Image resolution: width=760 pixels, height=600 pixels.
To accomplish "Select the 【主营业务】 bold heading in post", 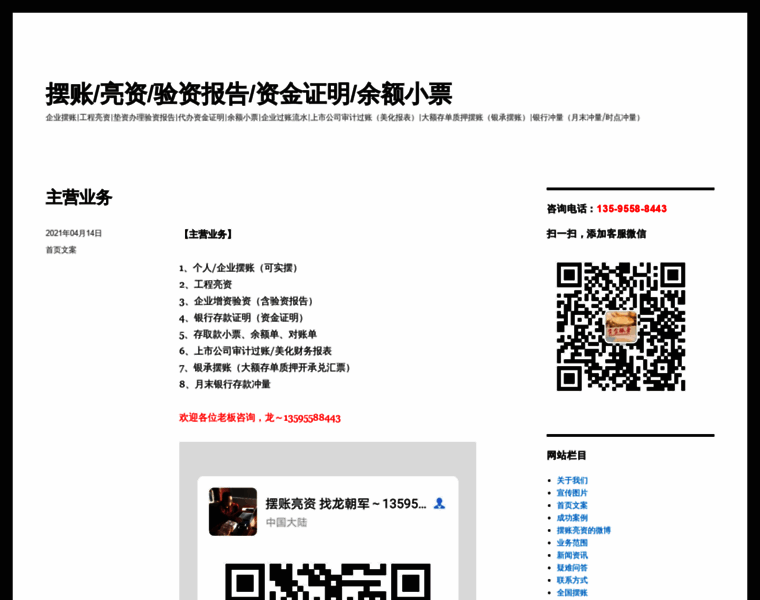I will 207,234.
